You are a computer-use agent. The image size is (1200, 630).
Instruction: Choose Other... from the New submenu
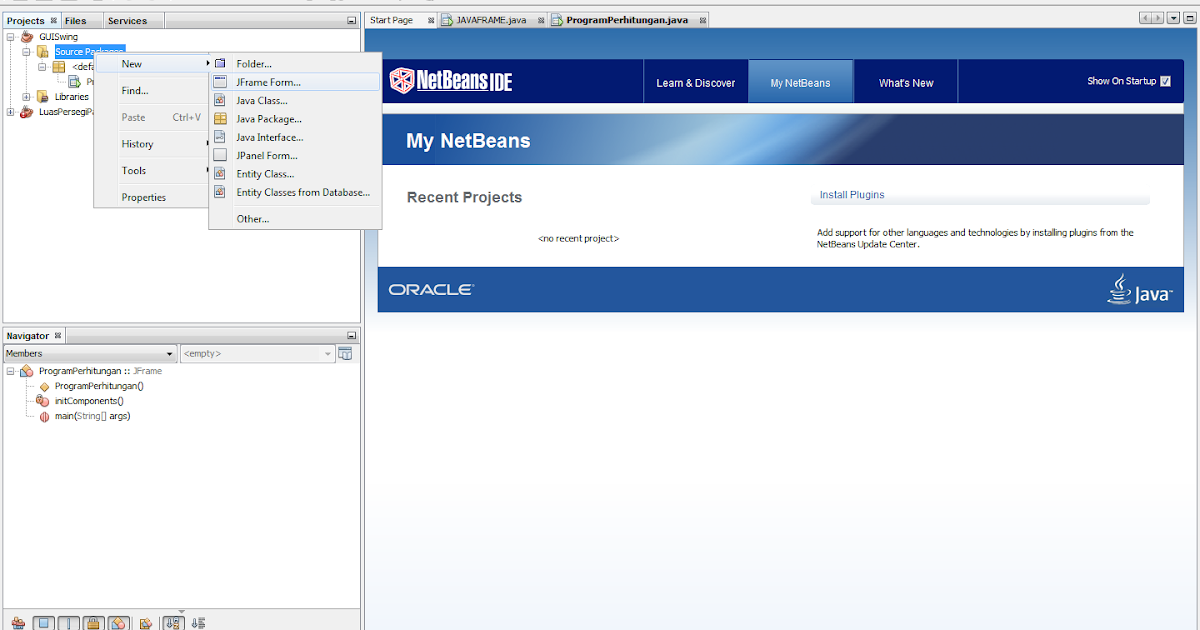[x=255, y=218]
